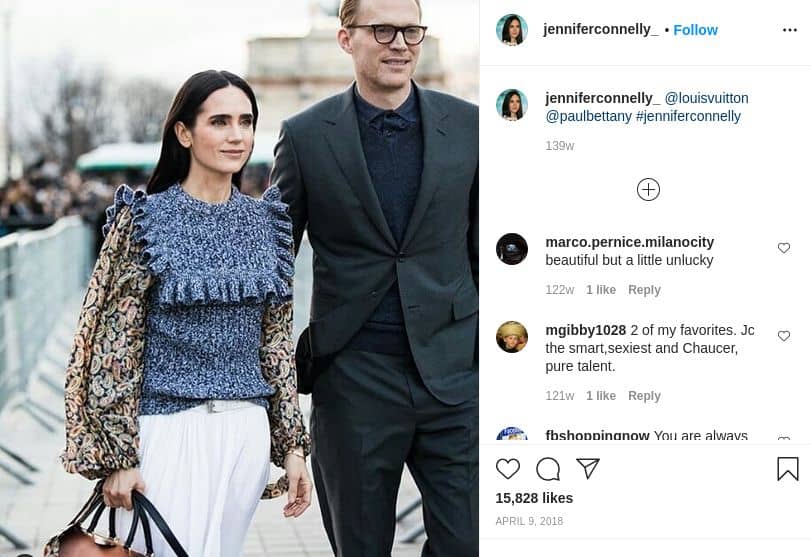Screen dimensions: 811x557
Task: Share post via paper plane icon
Action: pos(588,469)
